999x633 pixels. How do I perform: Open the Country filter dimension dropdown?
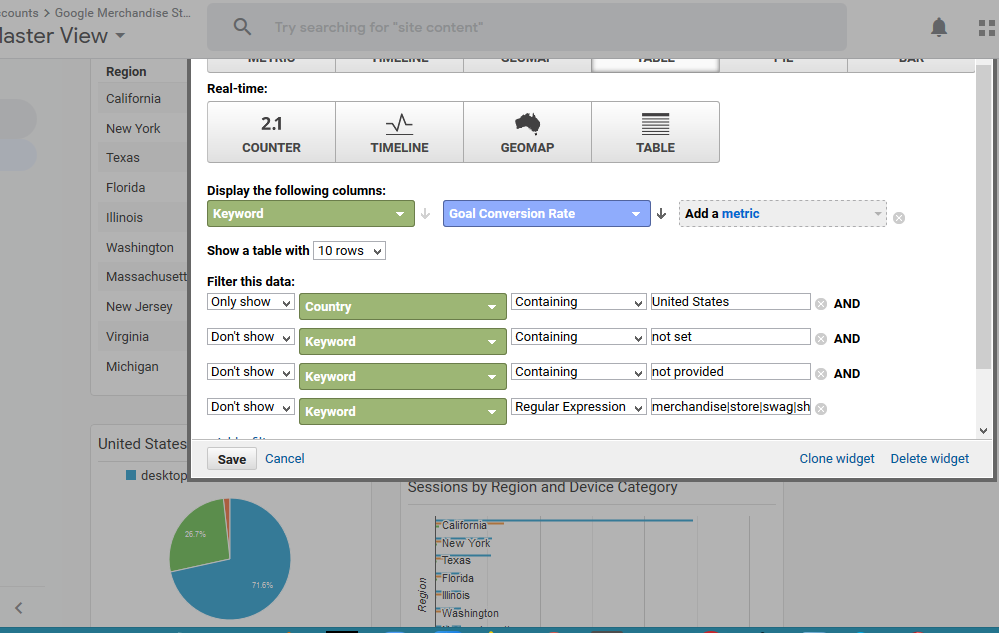click(x=403, y=306)
